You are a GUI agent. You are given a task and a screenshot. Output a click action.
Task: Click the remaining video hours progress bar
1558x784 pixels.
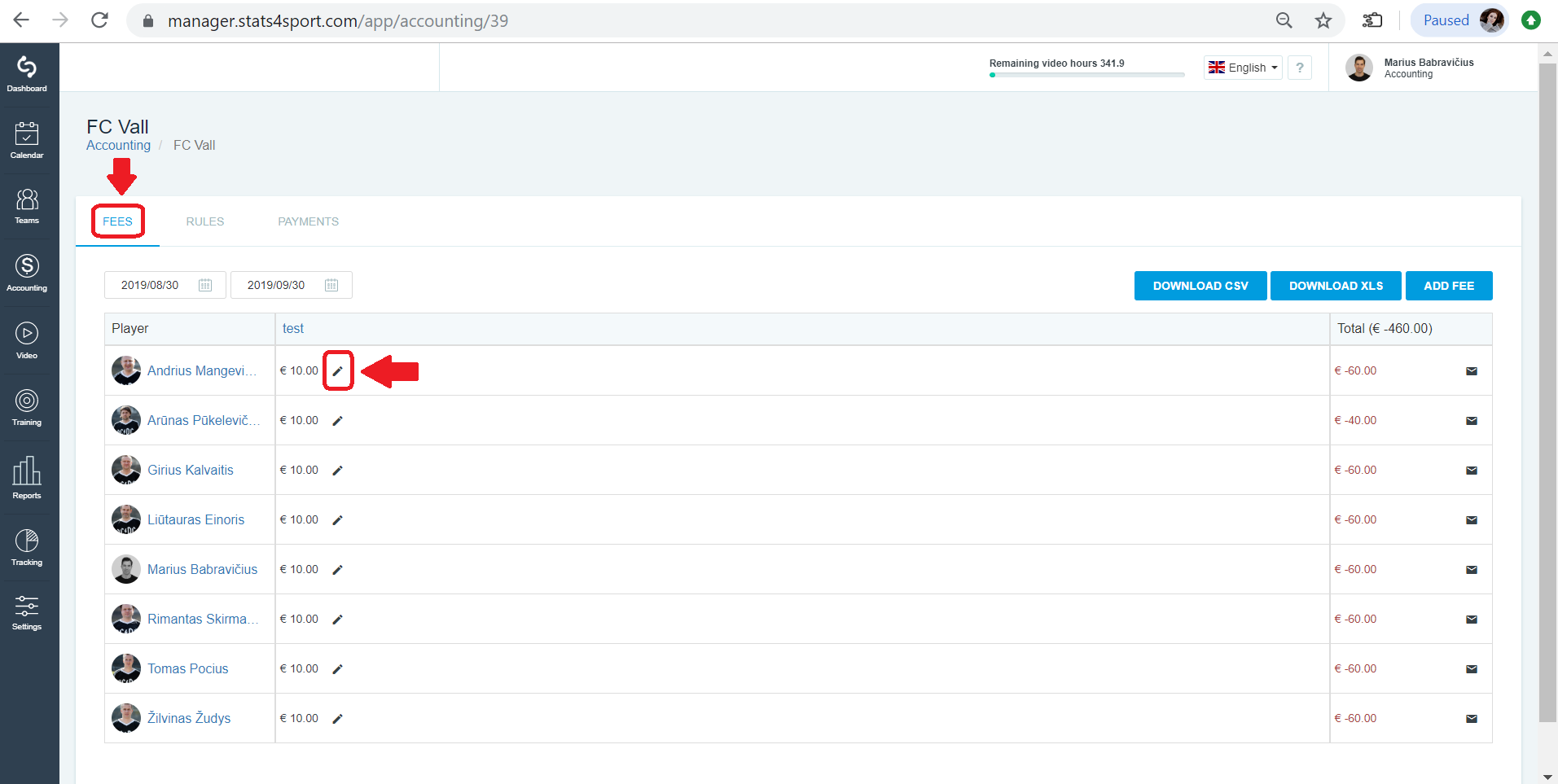click(x=1087, y=75)
